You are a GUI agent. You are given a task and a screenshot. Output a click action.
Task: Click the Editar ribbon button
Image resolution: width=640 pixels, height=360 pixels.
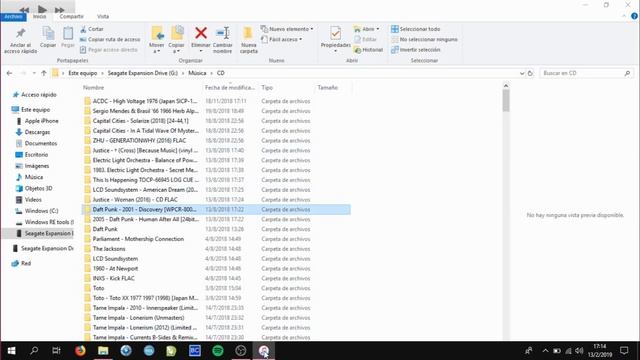pyautogui.click(x=365, y=40)
